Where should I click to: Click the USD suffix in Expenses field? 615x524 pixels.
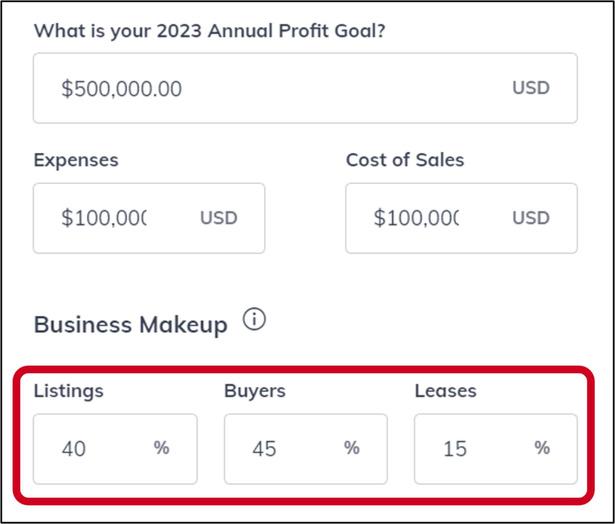pos(219,218)
